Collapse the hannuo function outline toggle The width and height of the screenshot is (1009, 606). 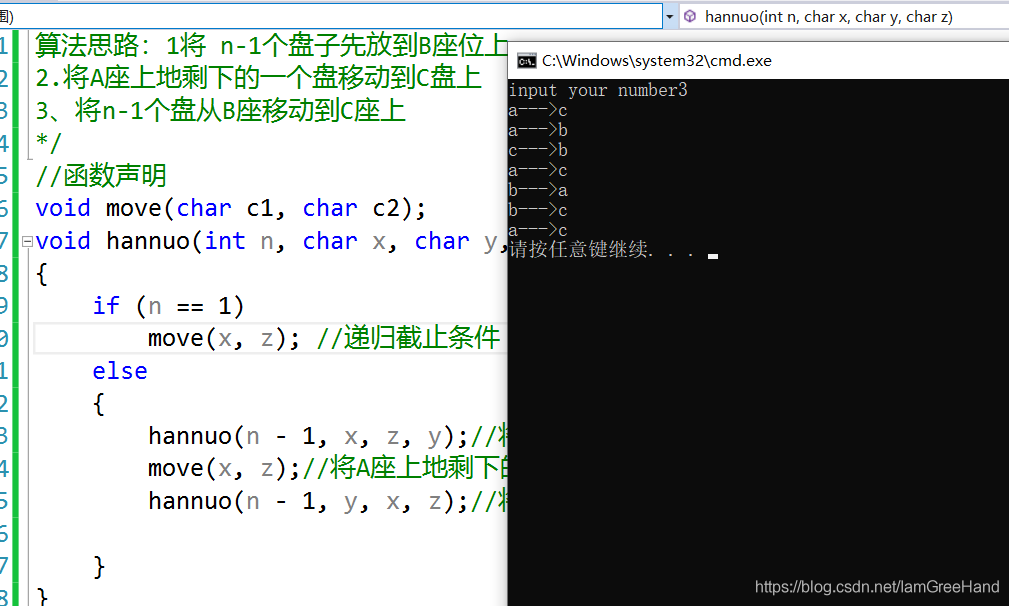point(27,242)
